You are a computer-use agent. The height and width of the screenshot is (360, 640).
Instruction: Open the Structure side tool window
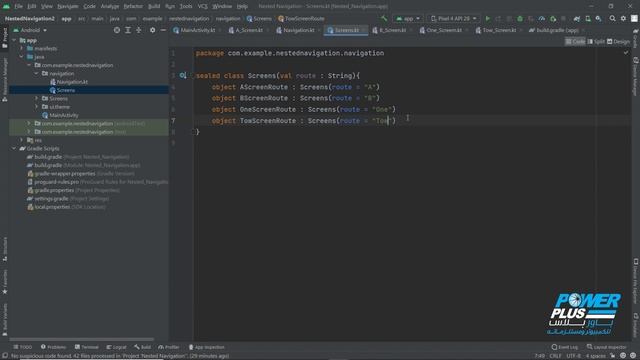click(x=4, y=249)
